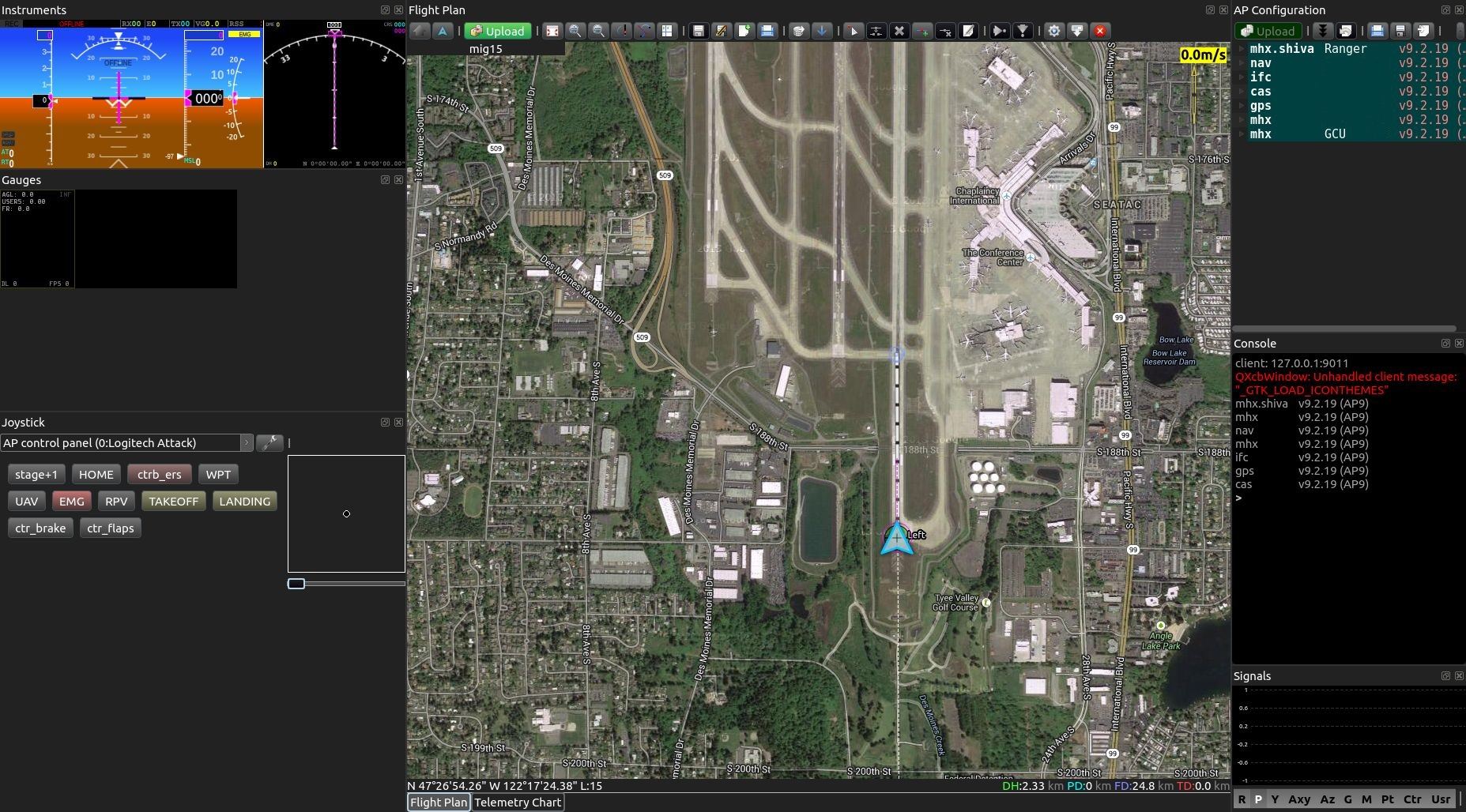Select UAV mode button
Viewport: 1466px width, 812px height.
click(x=26, y=502)
